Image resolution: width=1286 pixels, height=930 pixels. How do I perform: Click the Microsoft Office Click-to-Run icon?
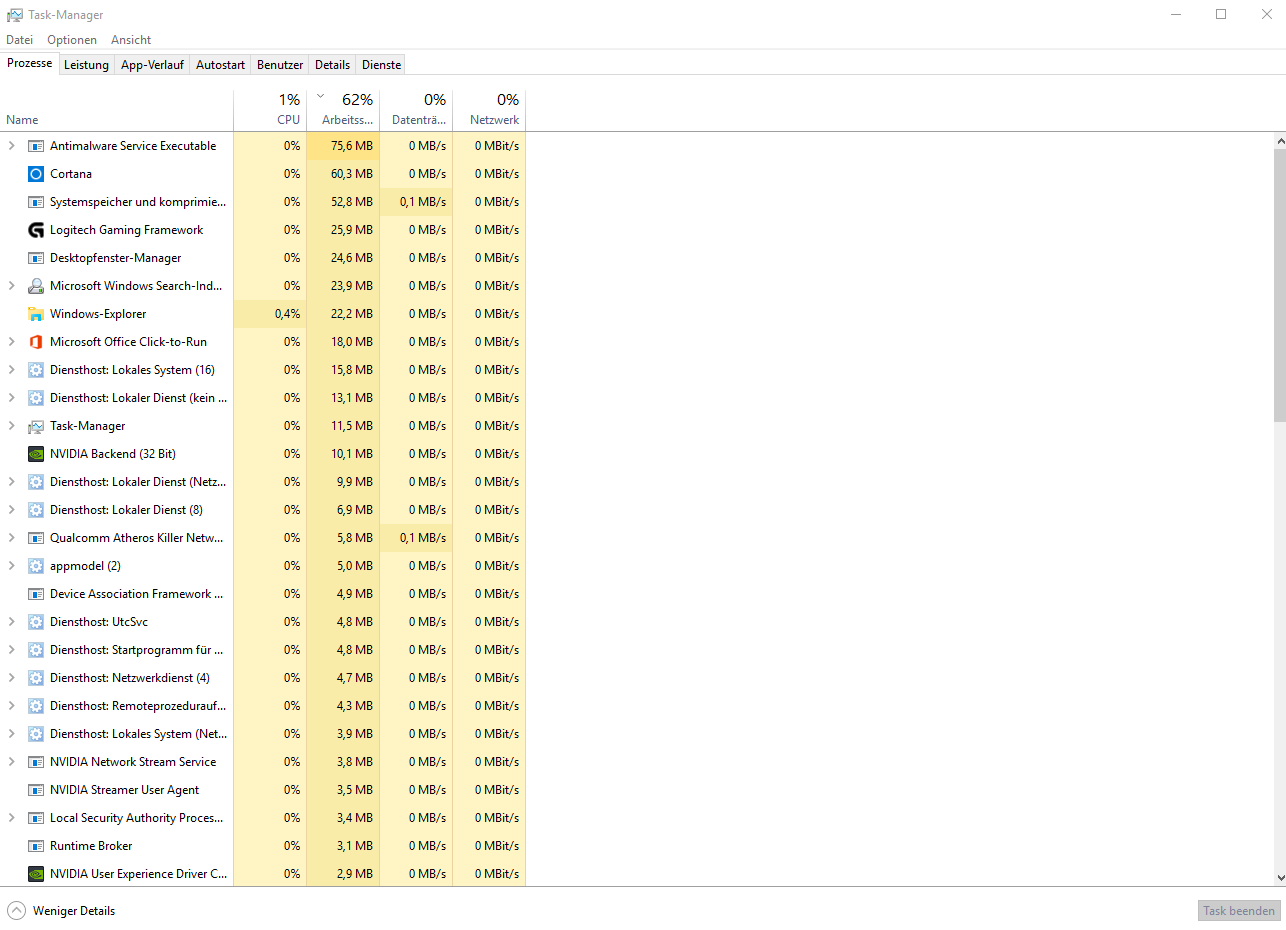pos(36,342)
